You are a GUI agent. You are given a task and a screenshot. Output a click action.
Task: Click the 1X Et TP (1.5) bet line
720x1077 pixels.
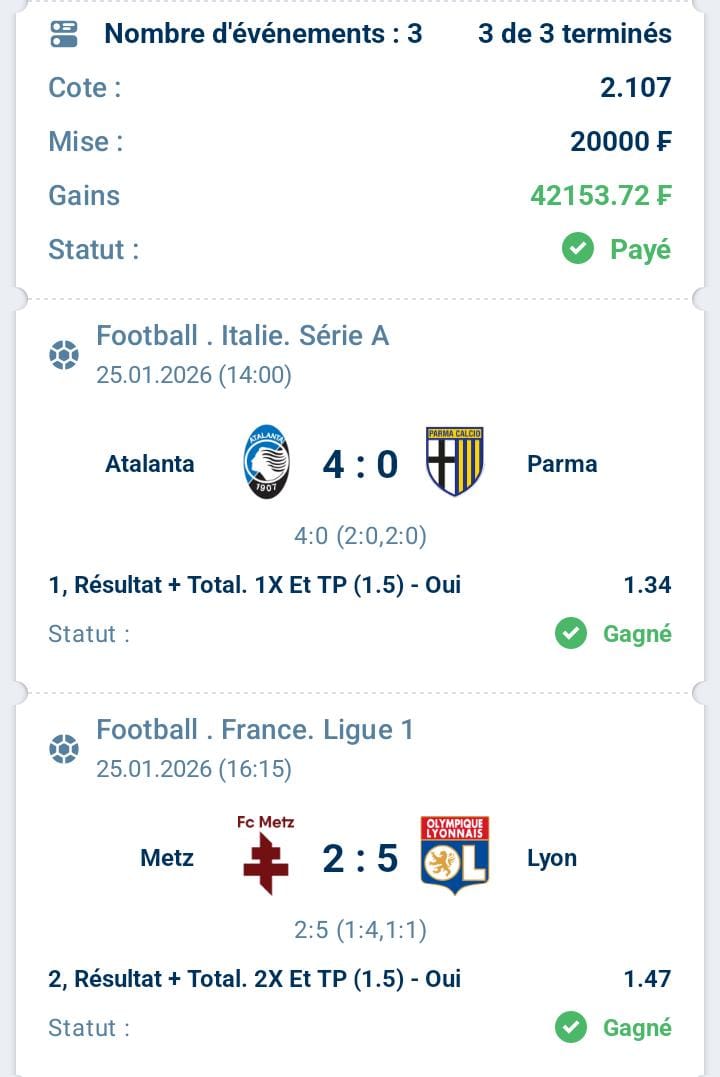click(x=255, y=585)
